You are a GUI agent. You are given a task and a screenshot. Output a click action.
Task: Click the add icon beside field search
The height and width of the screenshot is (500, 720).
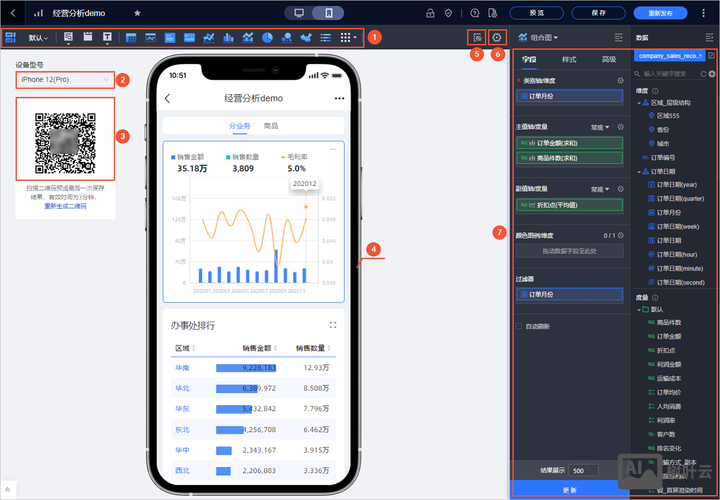click(x=712, y=73)
